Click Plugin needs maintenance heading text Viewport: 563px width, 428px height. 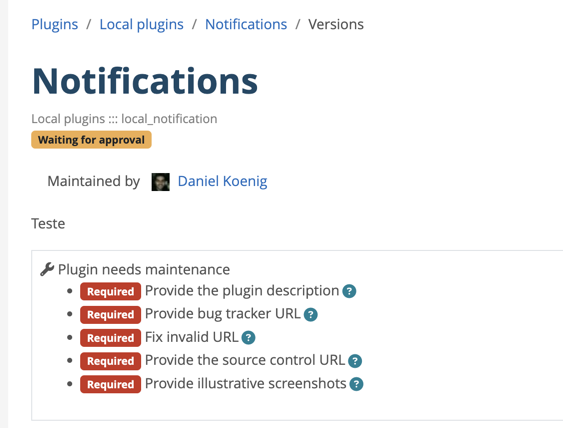(x=144, y=270)
